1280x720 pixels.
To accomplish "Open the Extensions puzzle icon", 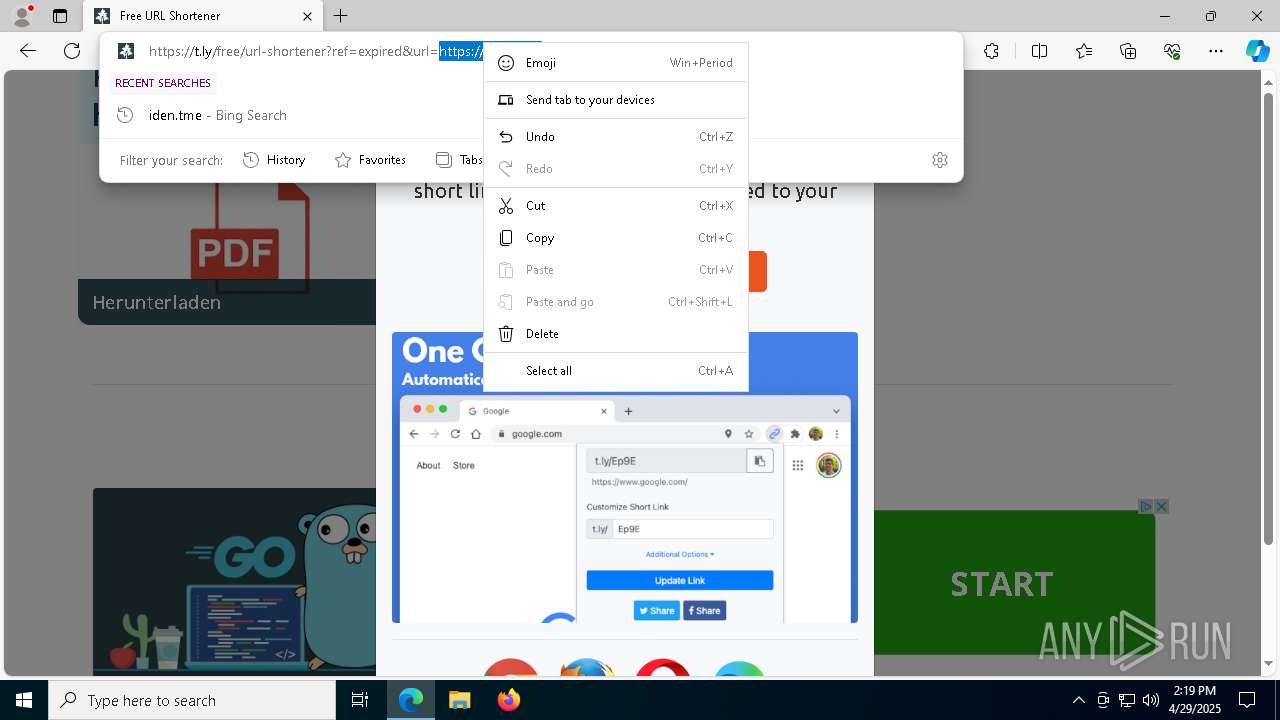I will (x=991, y=51).
